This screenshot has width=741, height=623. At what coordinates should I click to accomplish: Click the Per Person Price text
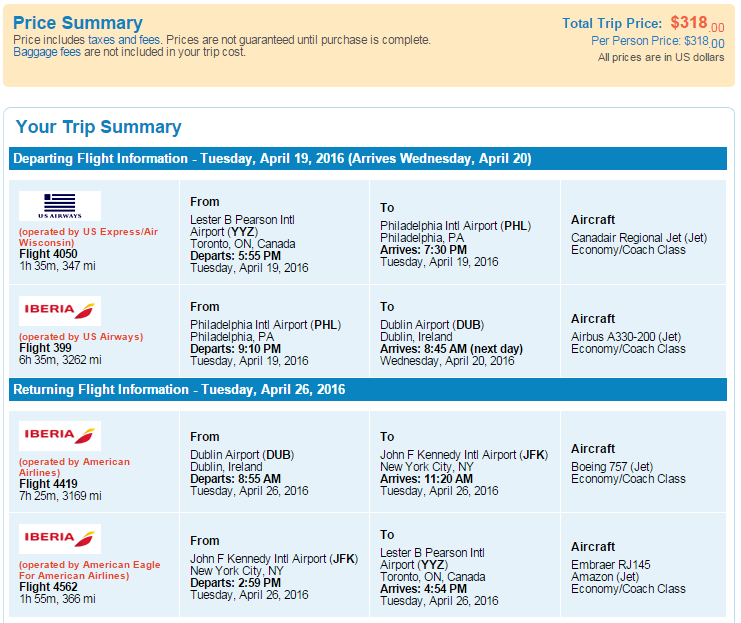pos(657,42)
